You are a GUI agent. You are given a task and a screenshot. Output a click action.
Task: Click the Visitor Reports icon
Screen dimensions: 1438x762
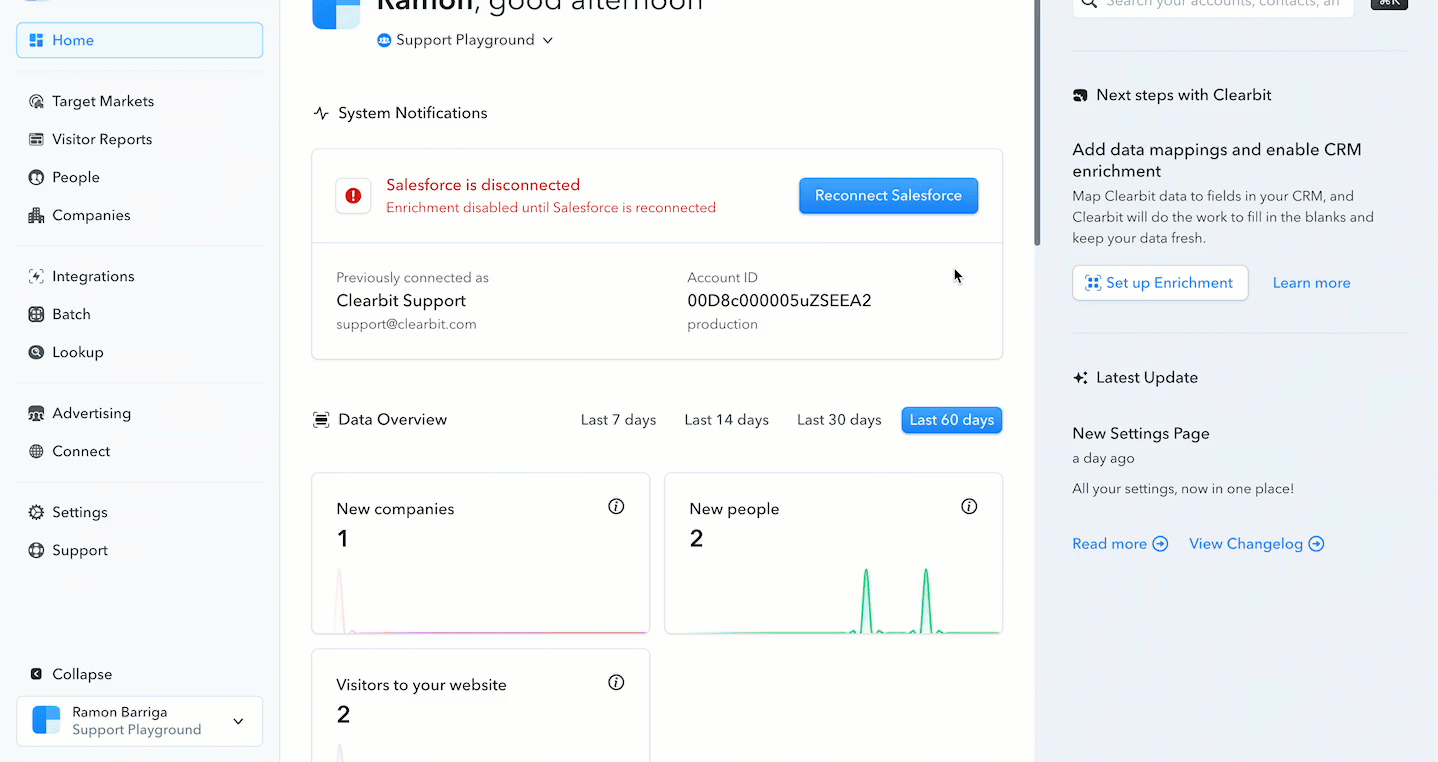[x=36, y=139]
